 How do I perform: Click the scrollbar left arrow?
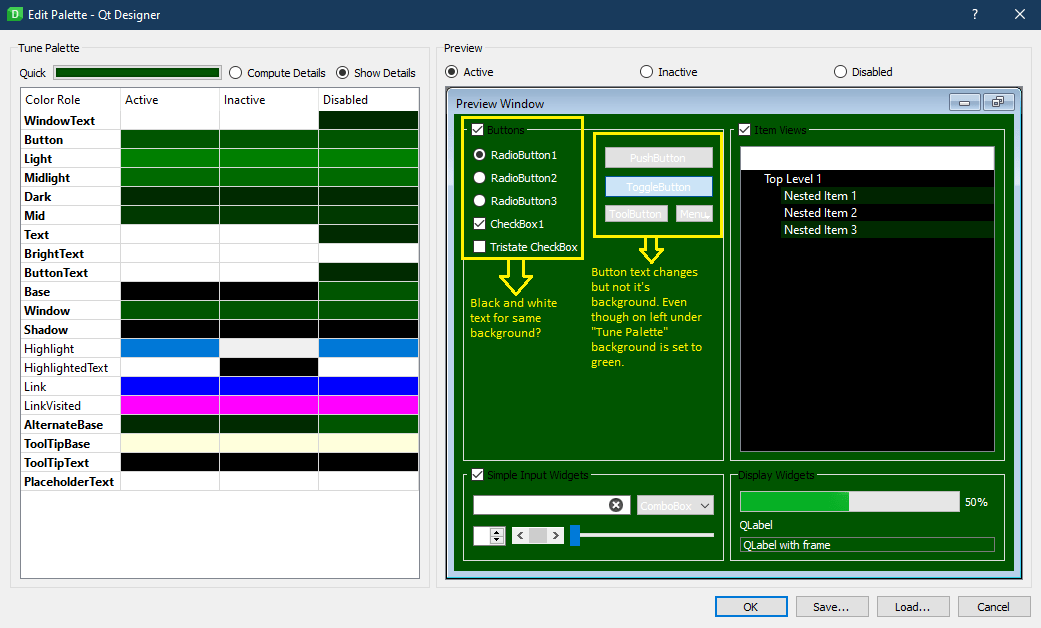(520, 535)
